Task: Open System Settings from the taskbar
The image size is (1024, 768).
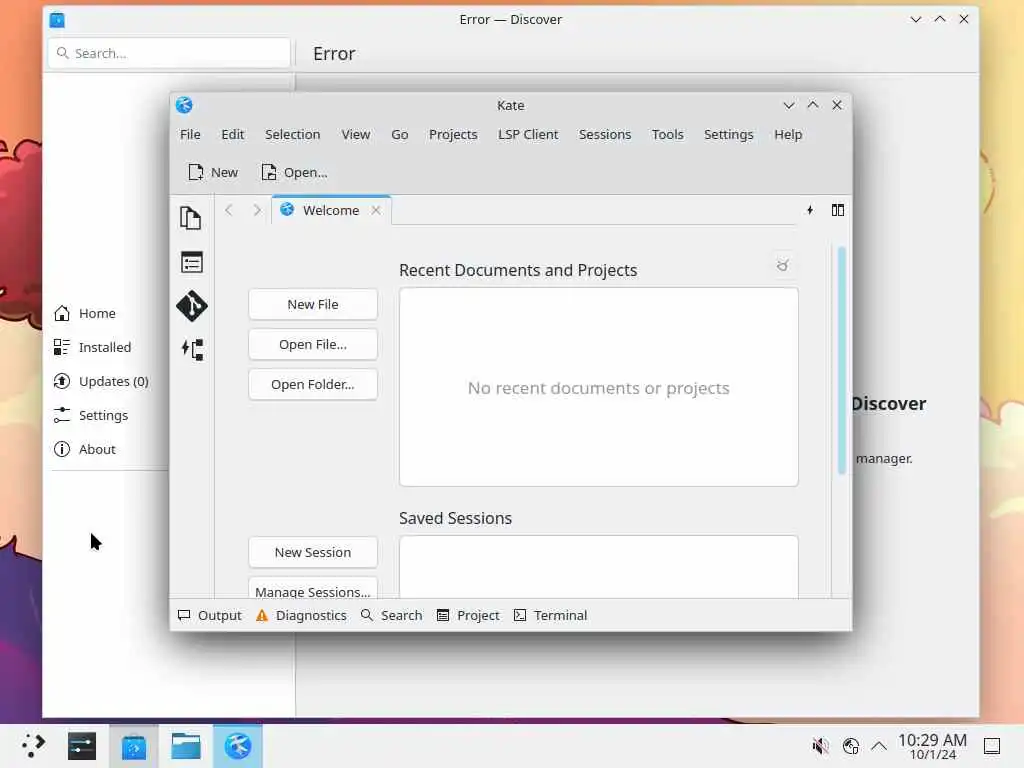Action: pyautogui.click(x=82, y=746)
